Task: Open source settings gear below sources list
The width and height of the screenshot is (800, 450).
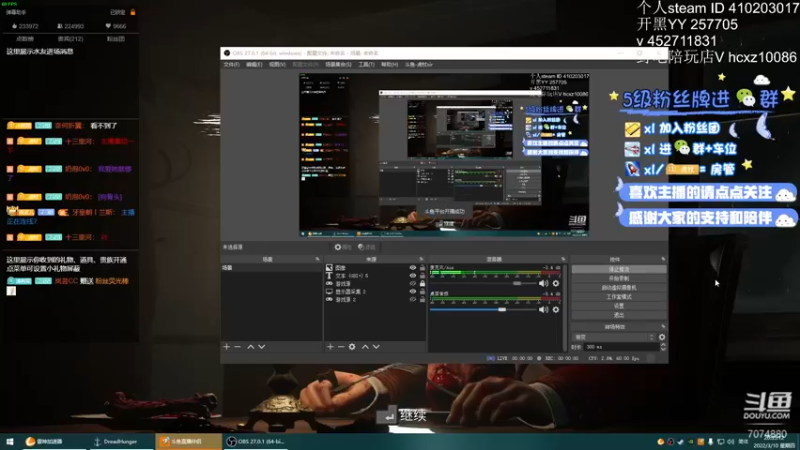Action: point(352,347)
